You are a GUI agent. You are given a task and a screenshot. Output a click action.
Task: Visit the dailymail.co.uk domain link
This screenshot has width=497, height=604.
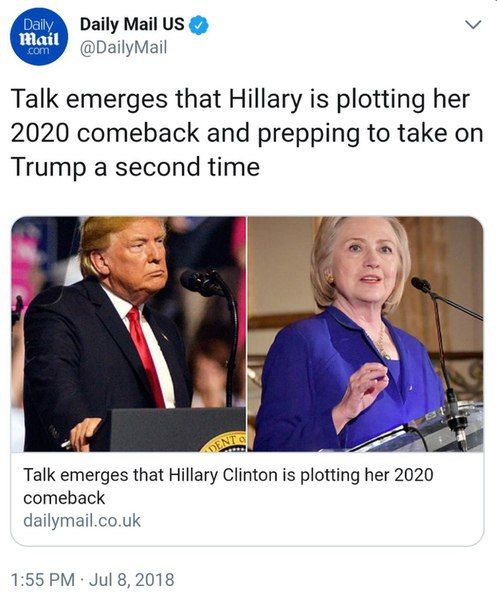click(x=82, y=520)
